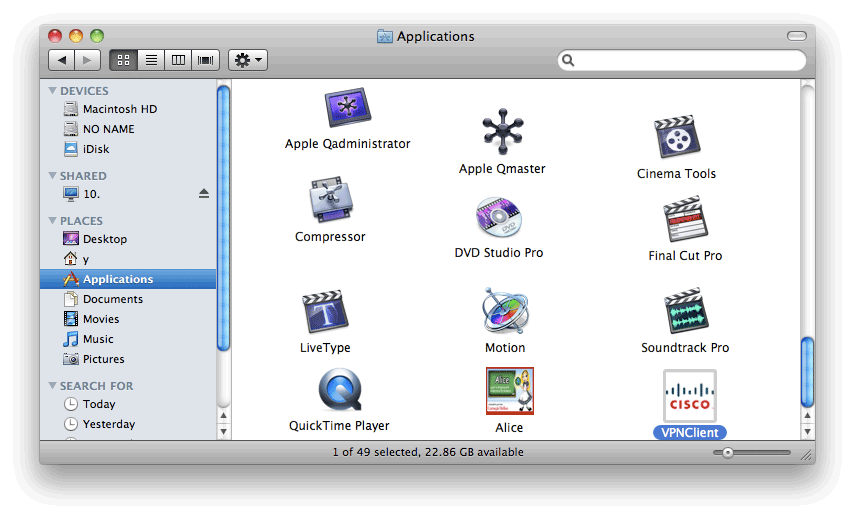
Task: Open the shared computer 10.
Action: (x=91, y=194)
